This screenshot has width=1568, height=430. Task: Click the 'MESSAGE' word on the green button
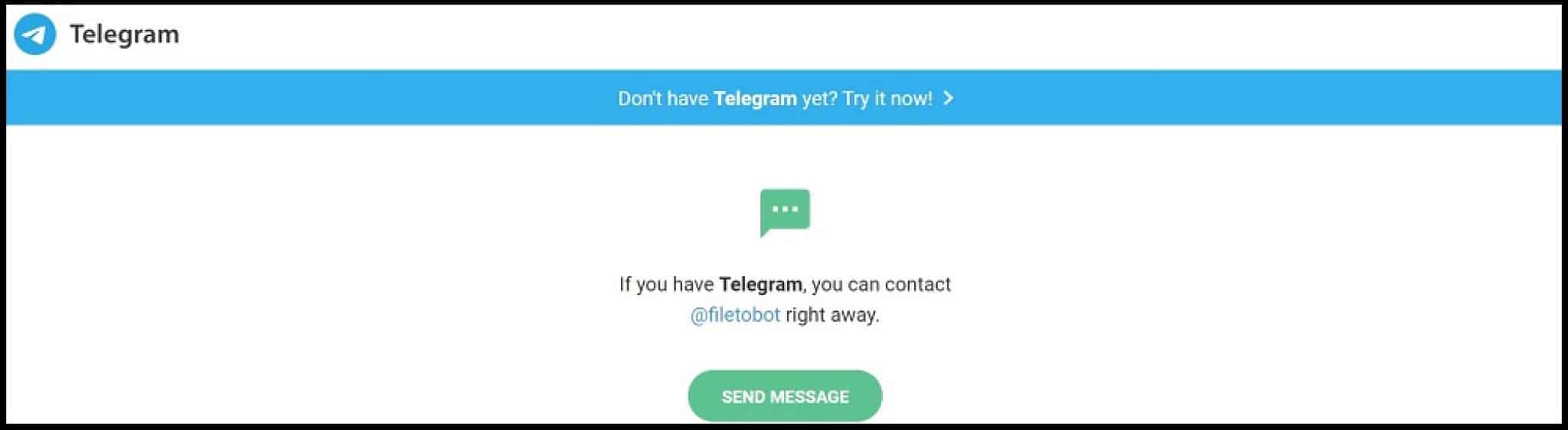pyautogui.click(x=809, y=397)
